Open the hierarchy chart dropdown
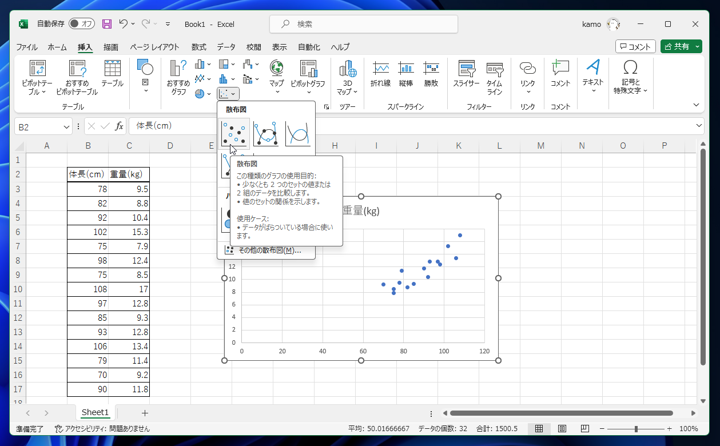Screen dimensions: 720x446 pyautogui.click(x=227, y=64)
